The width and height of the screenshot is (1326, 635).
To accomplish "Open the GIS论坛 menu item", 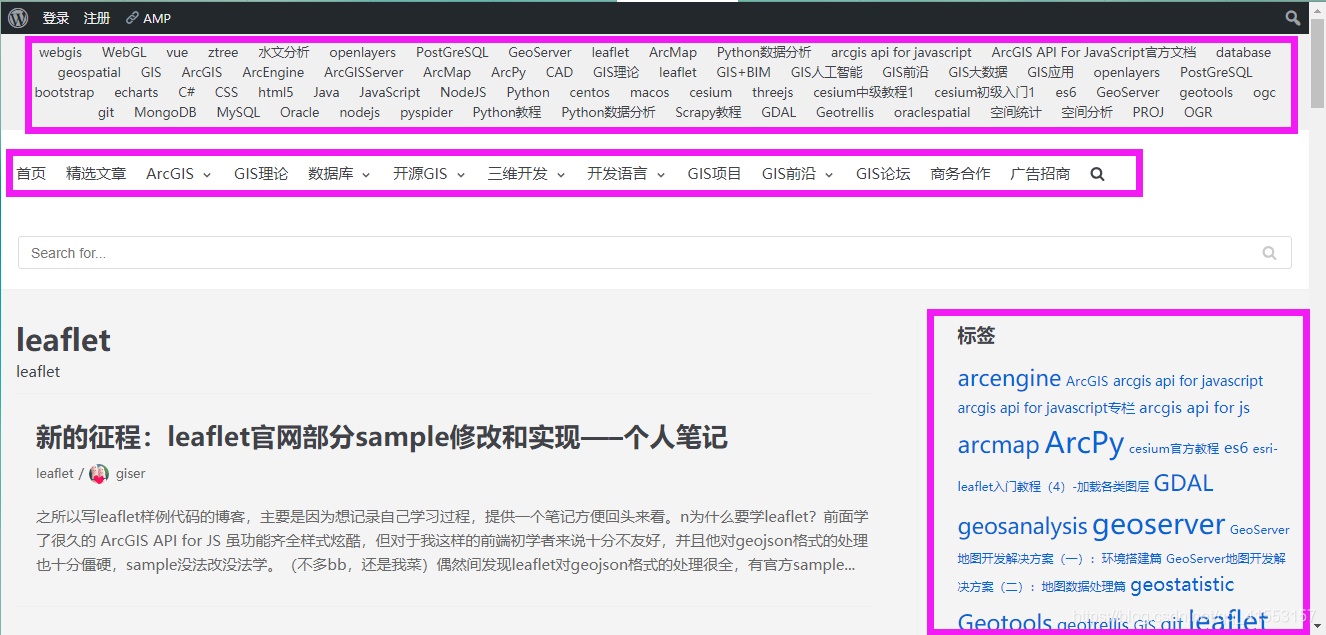I will coord(883,173).
